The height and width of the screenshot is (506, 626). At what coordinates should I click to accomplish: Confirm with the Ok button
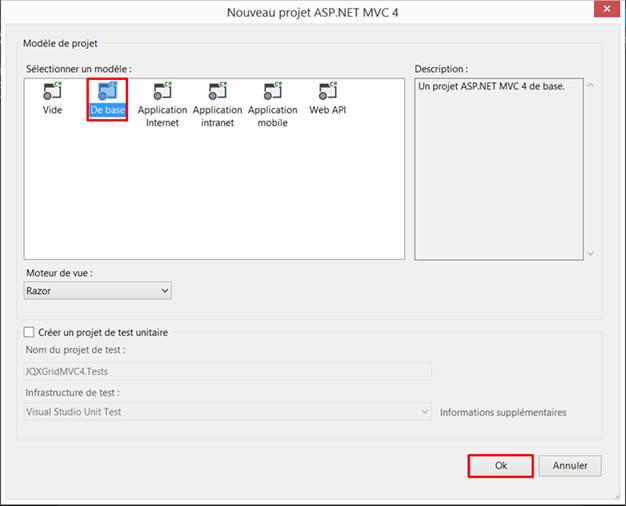click(500, 466)
